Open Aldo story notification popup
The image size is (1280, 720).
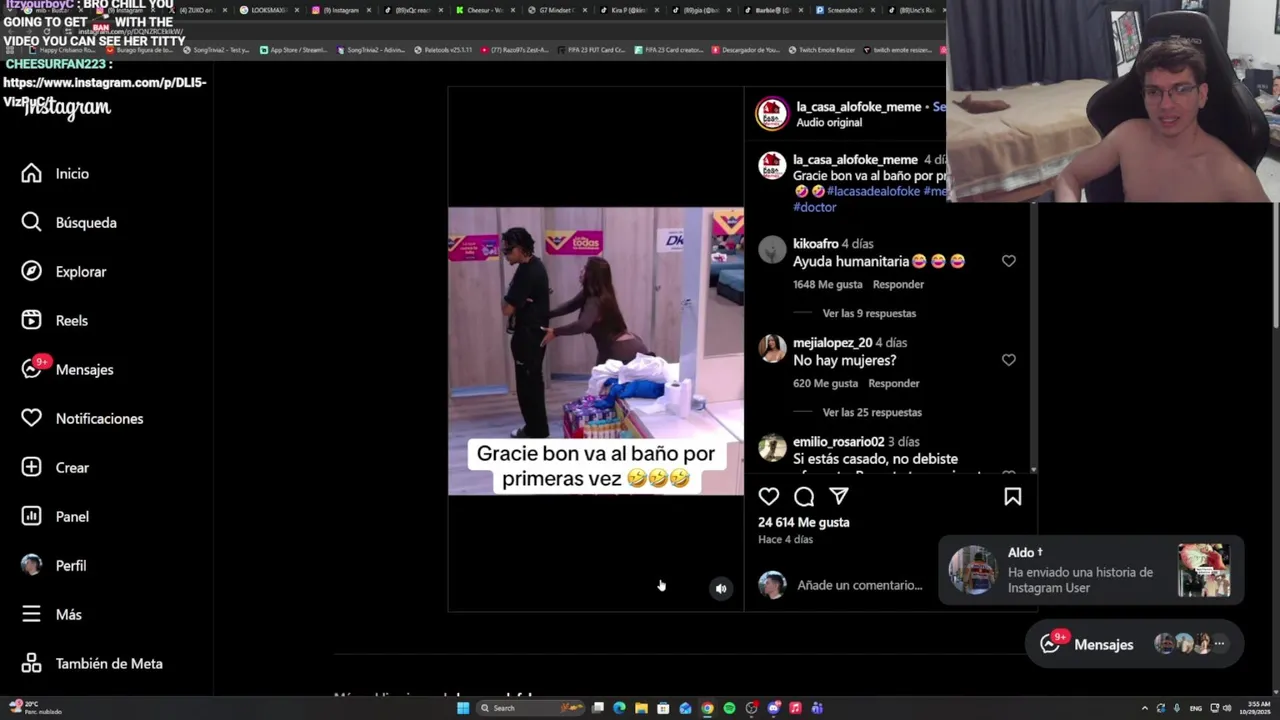[x=1091, y=571]
